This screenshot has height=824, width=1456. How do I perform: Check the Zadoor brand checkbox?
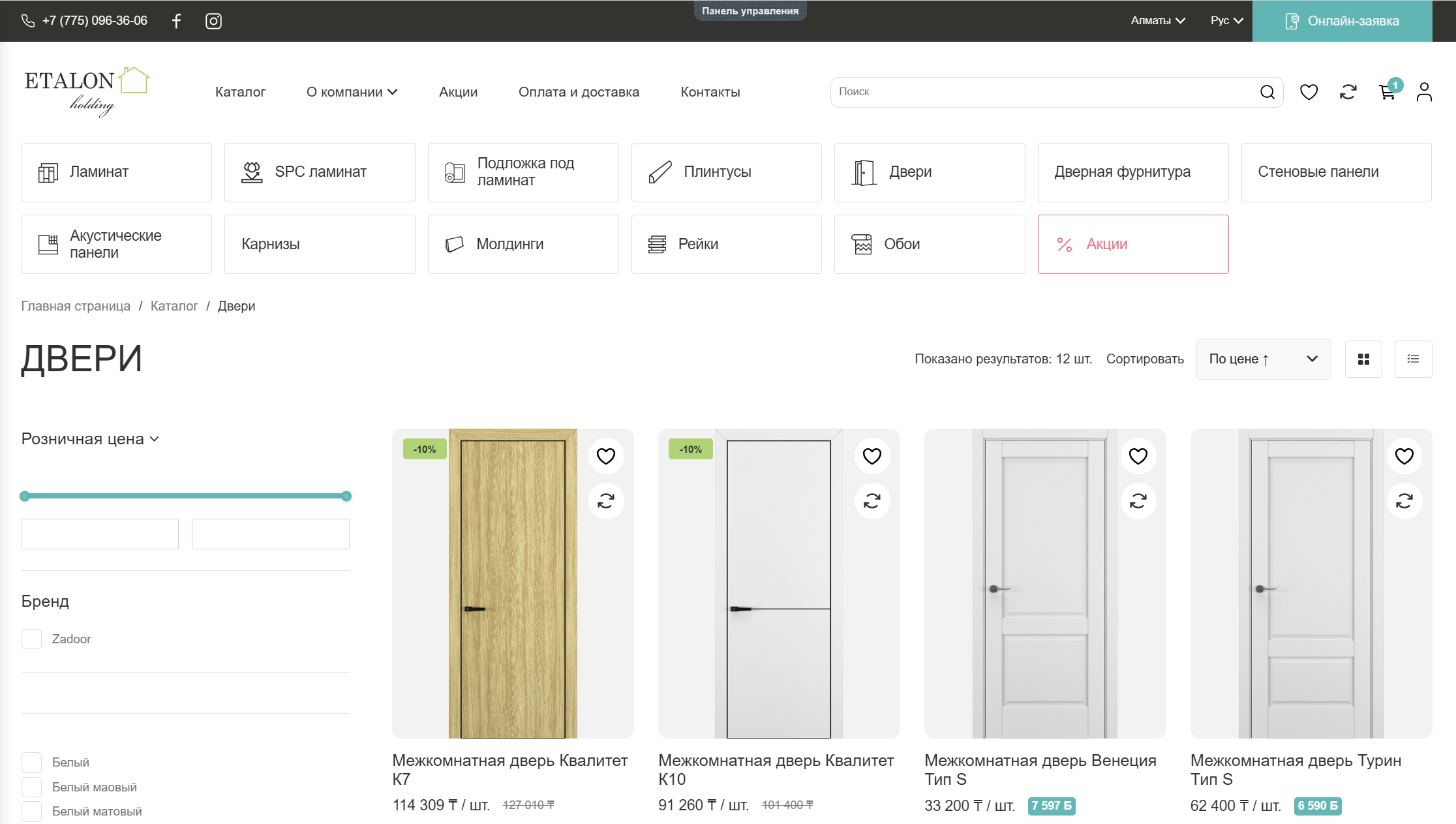point(32,639)
